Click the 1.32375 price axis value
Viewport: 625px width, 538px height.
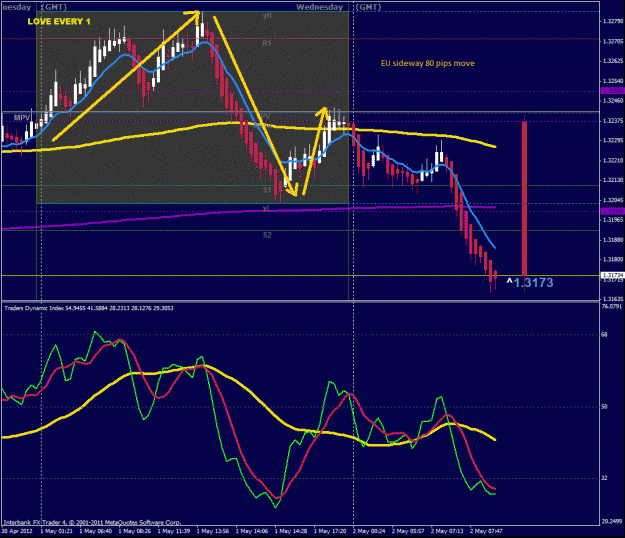(613, 121)
